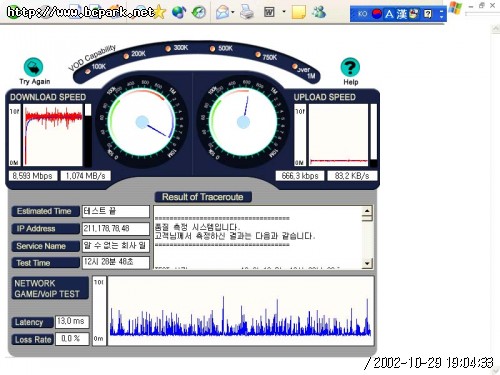Click the download speed graph

(x=53, y=135)
